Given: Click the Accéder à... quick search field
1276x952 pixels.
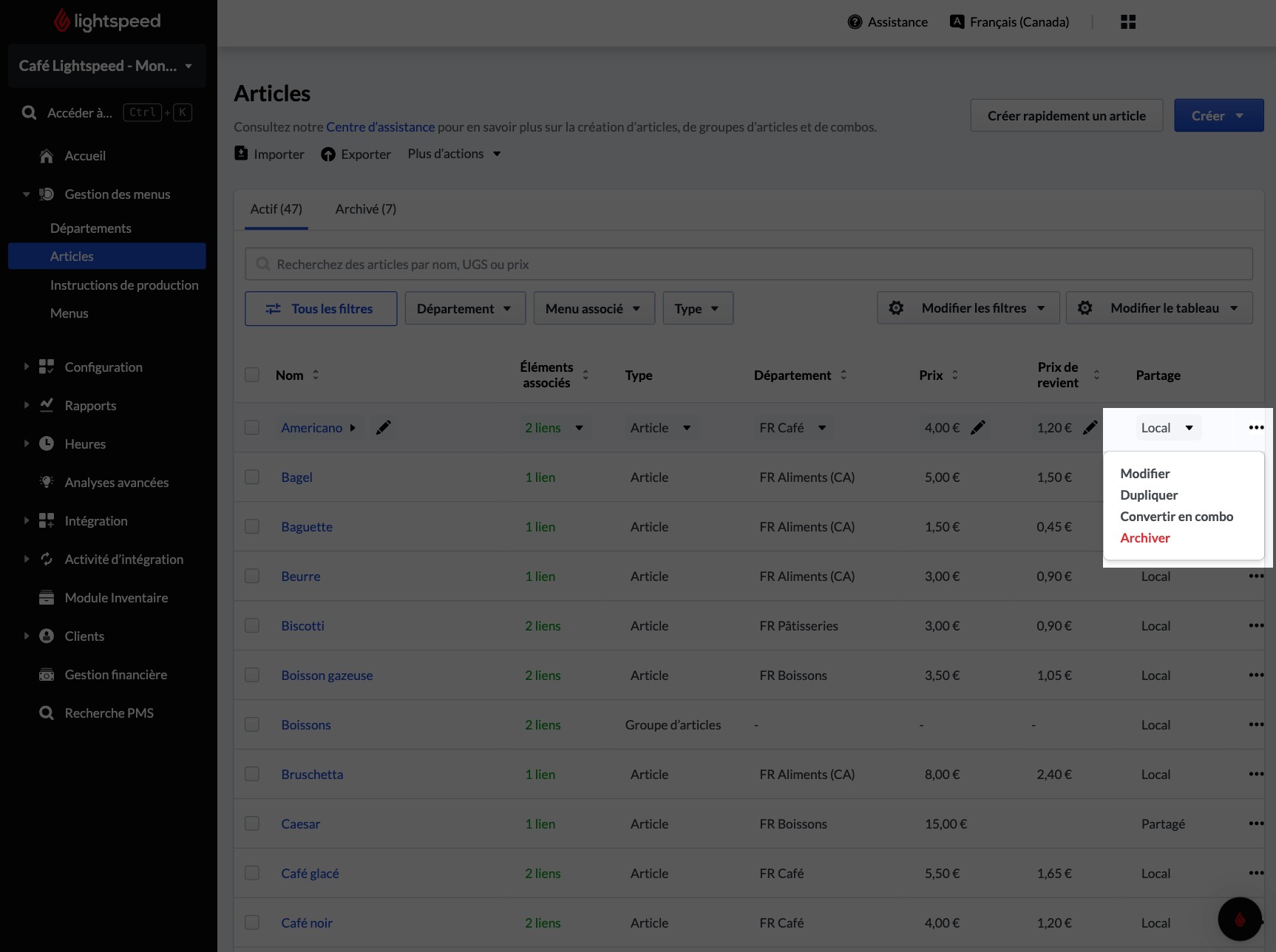Looking at the screenshot, I should click(x=107, y=112).
